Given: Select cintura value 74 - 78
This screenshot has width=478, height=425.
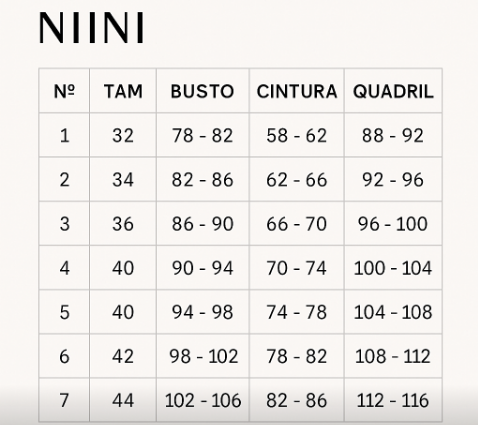Looking at the screenshot, I should tap(297, 312).
